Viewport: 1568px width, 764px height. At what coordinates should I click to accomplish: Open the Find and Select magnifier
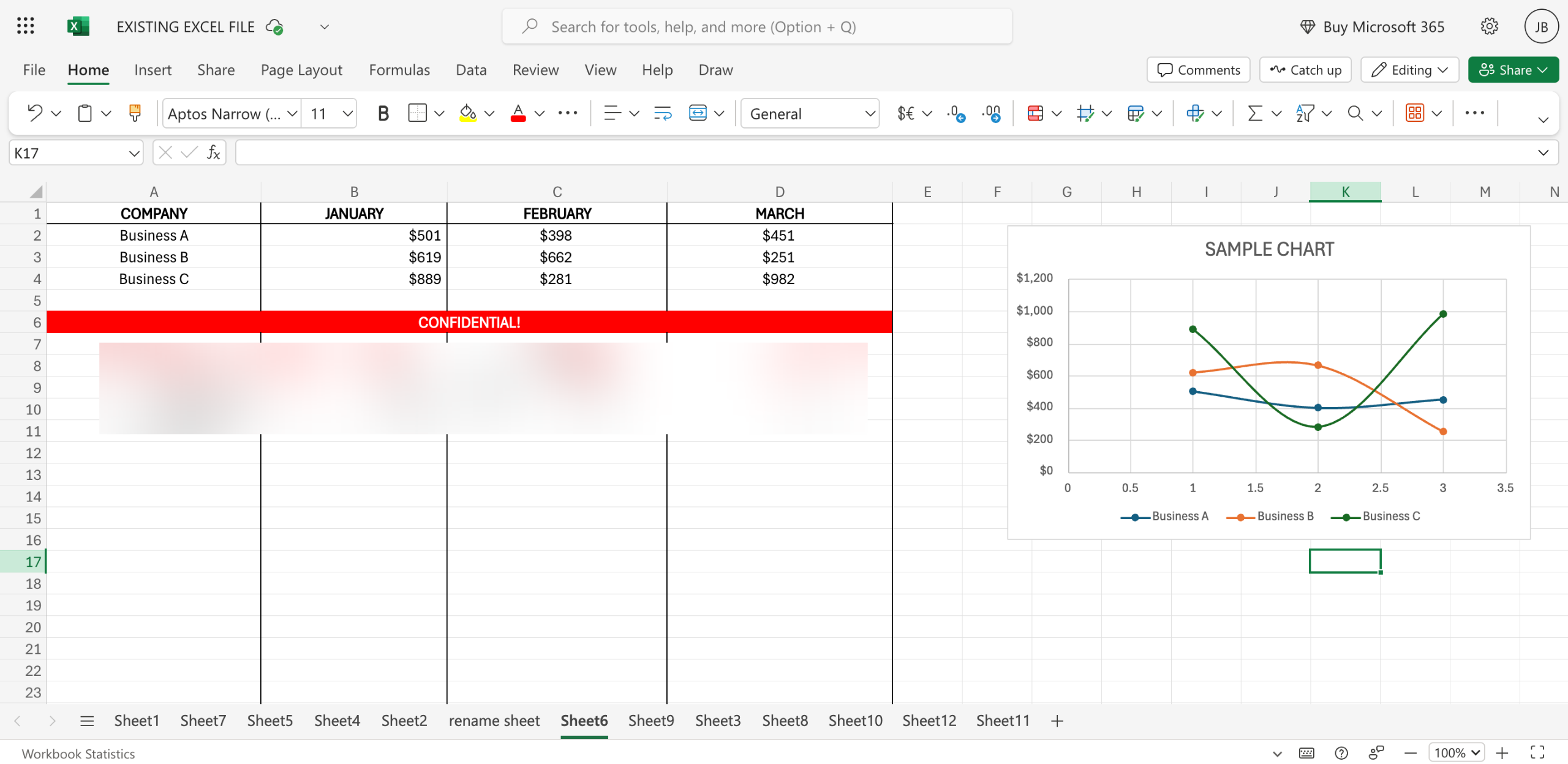(x=1355, y=113)
